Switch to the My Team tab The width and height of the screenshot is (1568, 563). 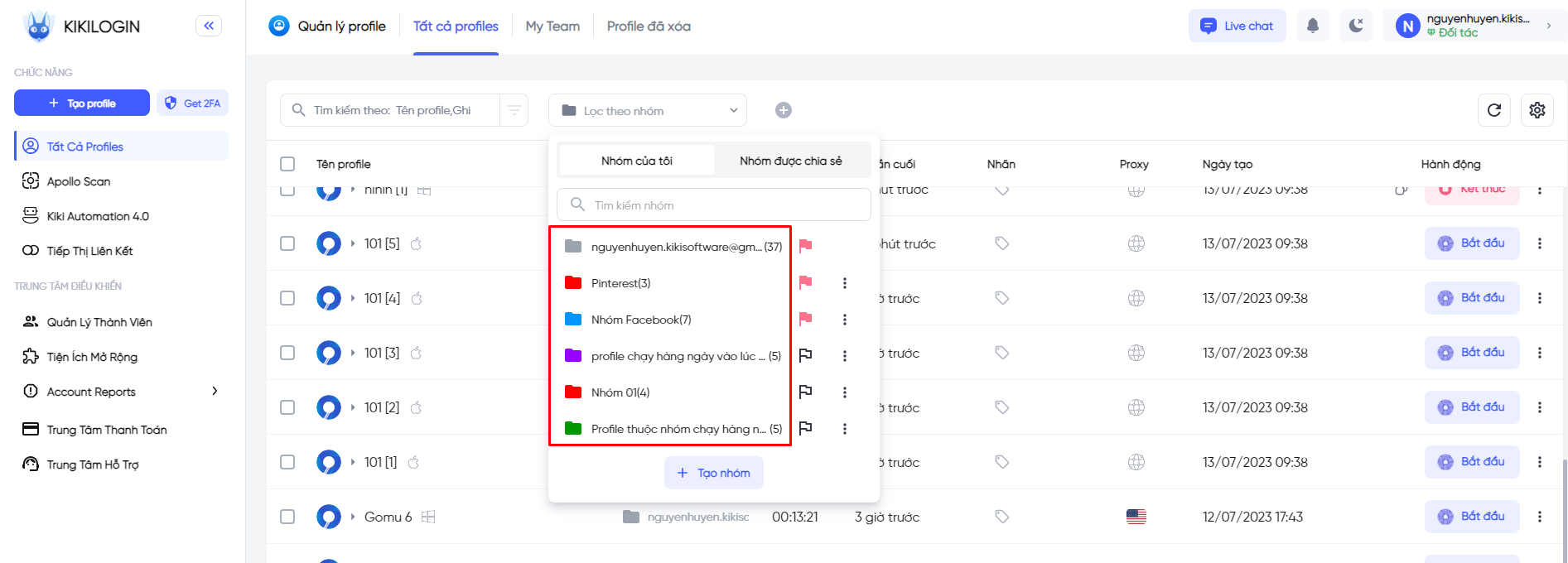552,26
